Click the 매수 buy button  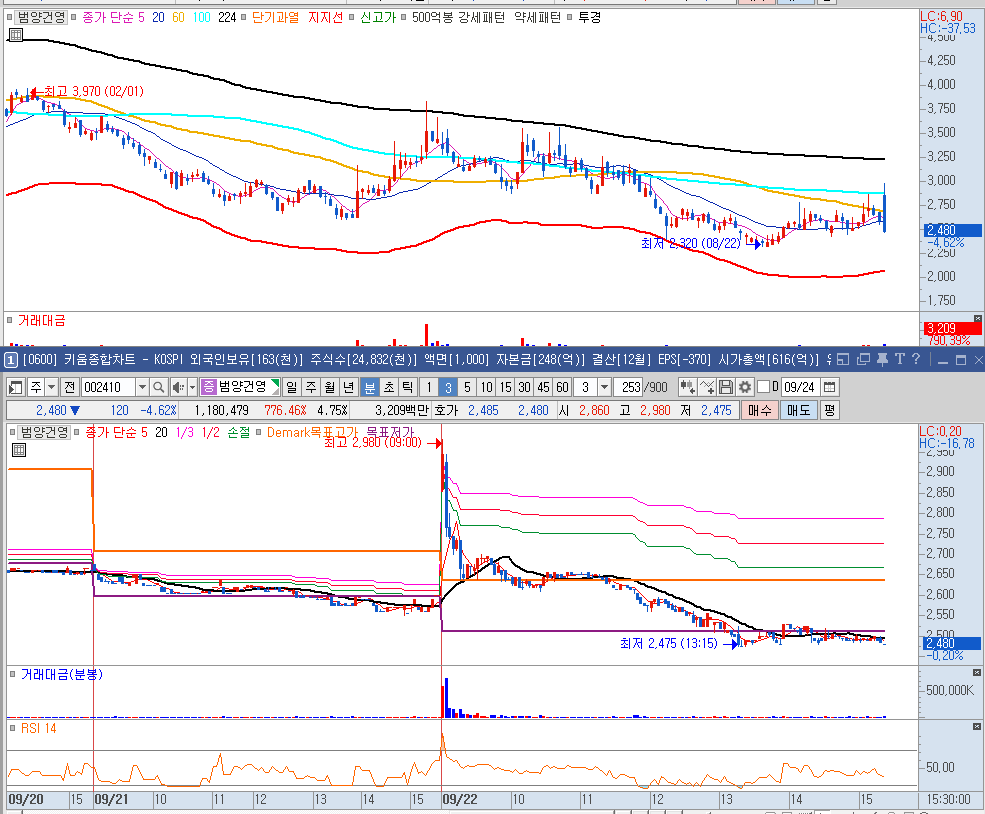(x=759, y=410)
